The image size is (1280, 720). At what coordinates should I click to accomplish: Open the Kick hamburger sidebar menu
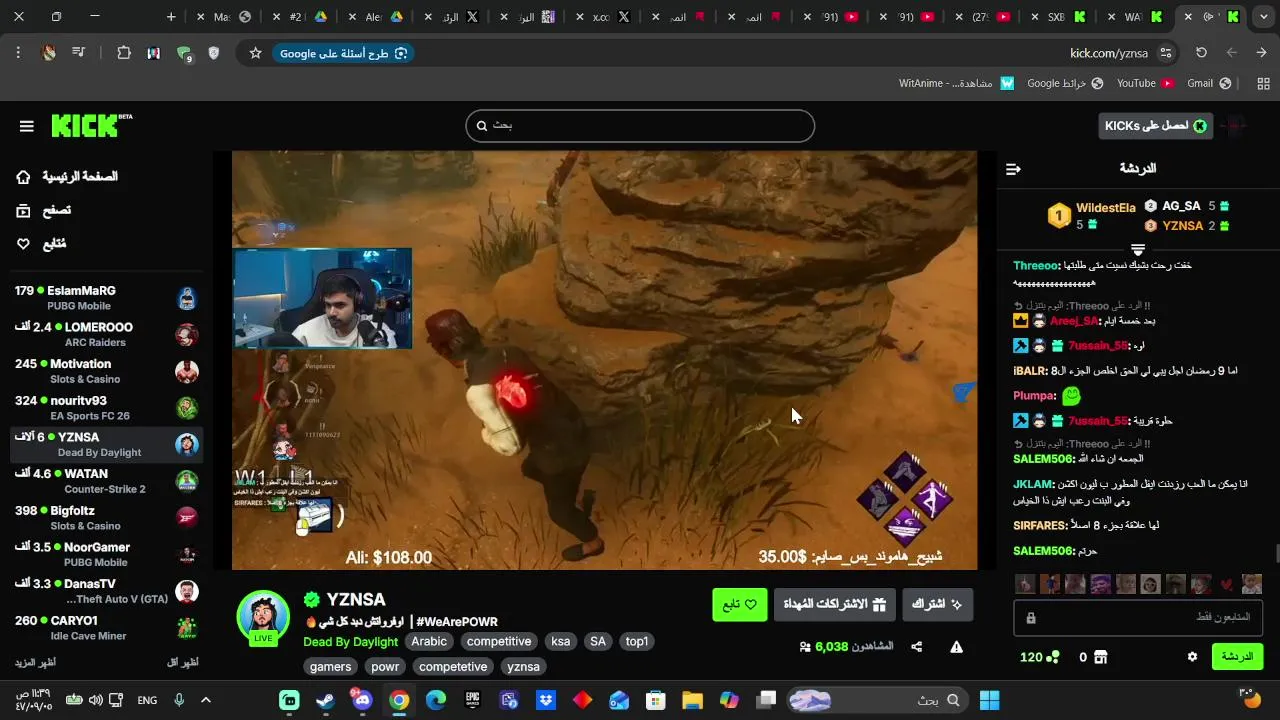coord(27,126)
